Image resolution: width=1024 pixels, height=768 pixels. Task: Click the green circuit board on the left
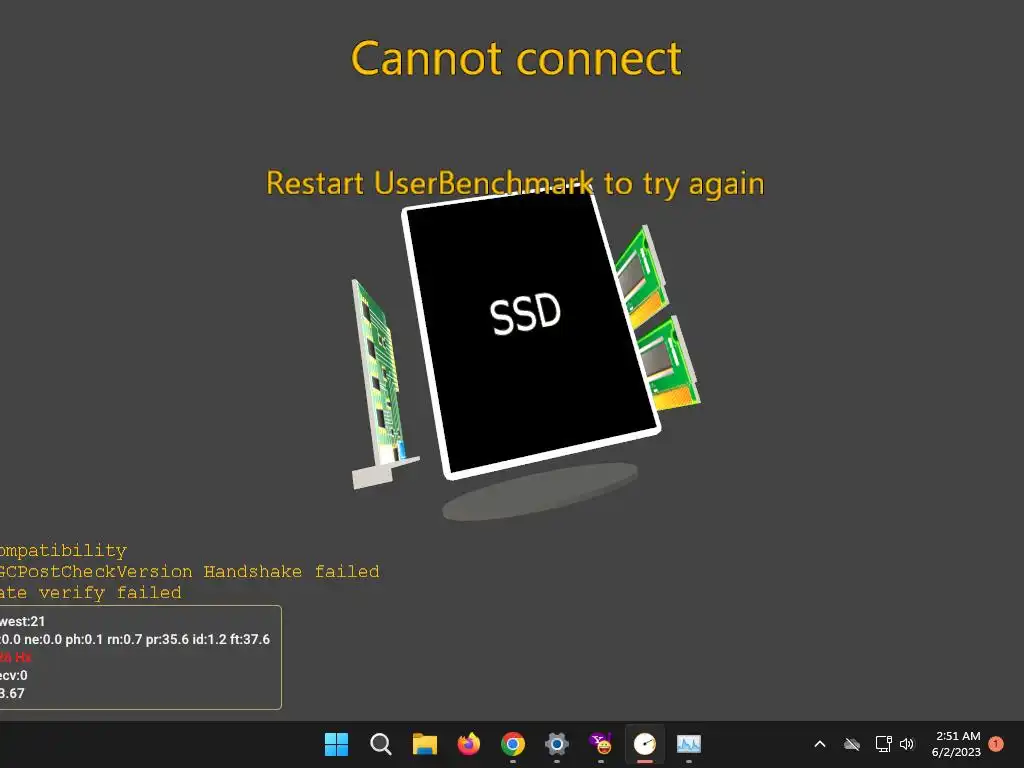[381, 384]
